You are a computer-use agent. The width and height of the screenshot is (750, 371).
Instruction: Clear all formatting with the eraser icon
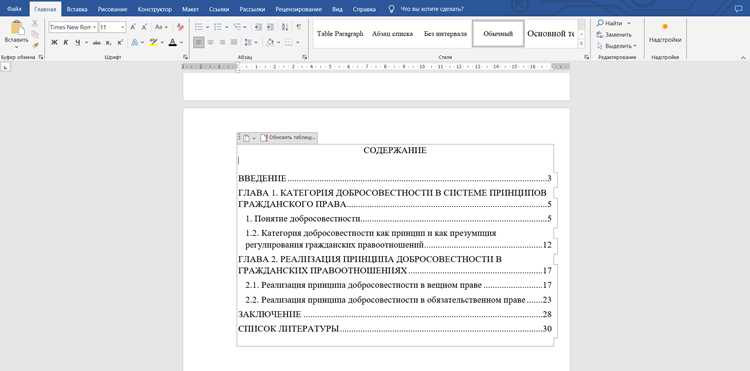click(180, 27)
